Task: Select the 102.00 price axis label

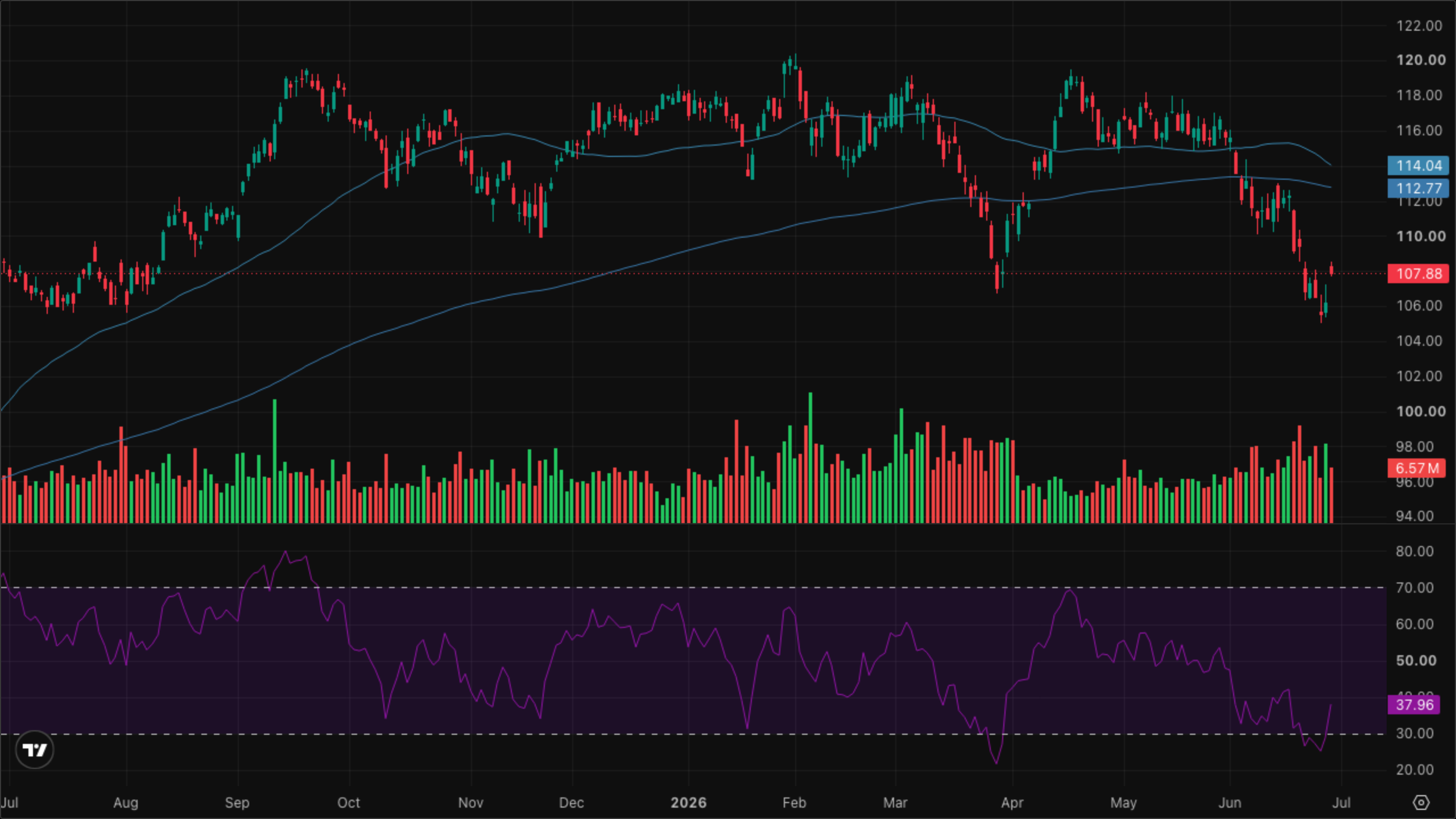Action: (1419, 376)
